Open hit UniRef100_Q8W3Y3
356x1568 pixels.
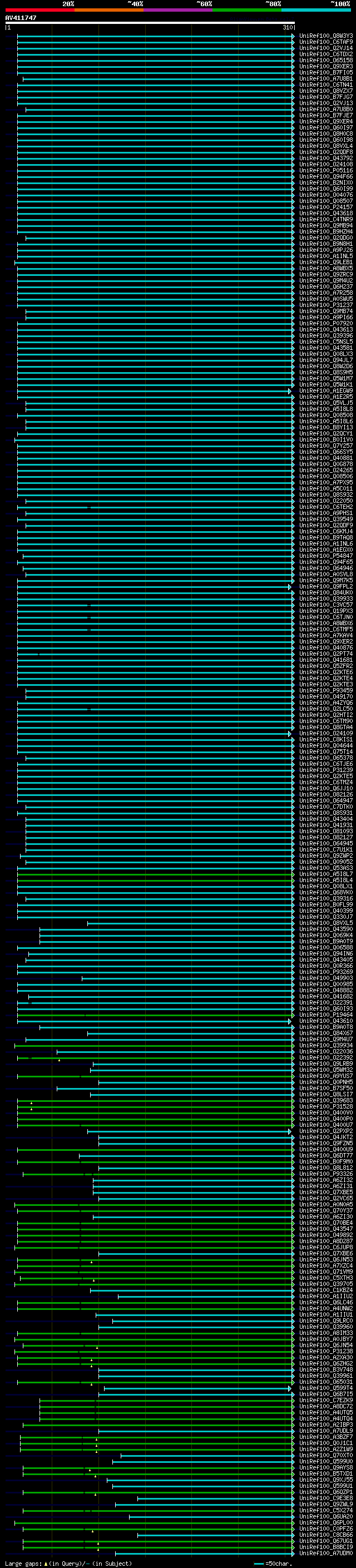326,36
